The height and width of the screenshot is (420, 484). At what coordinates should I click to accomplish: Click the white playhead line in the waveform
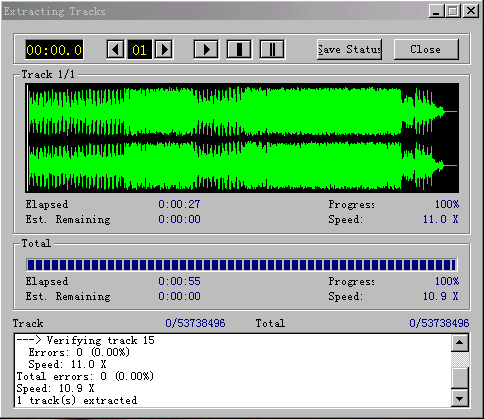(x=27, y=138)
